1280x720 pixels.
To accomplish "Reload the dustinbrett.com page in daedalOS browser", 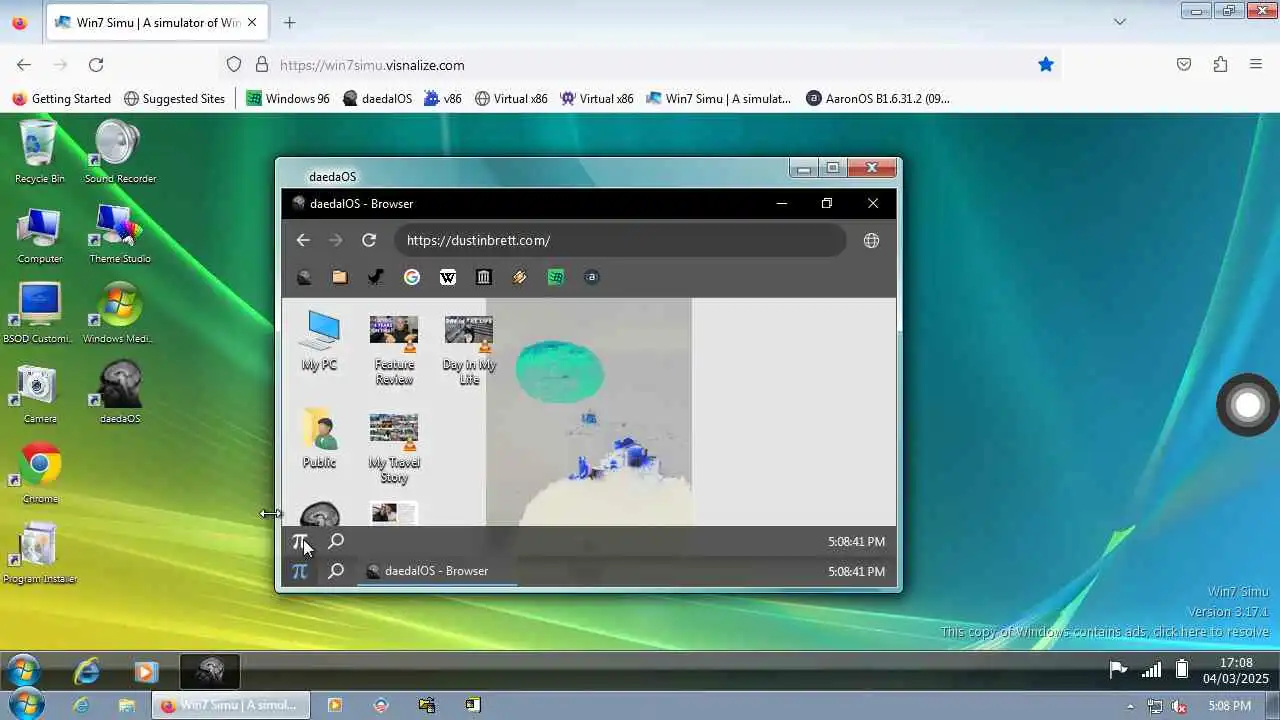I will click(x=369, y=240).
